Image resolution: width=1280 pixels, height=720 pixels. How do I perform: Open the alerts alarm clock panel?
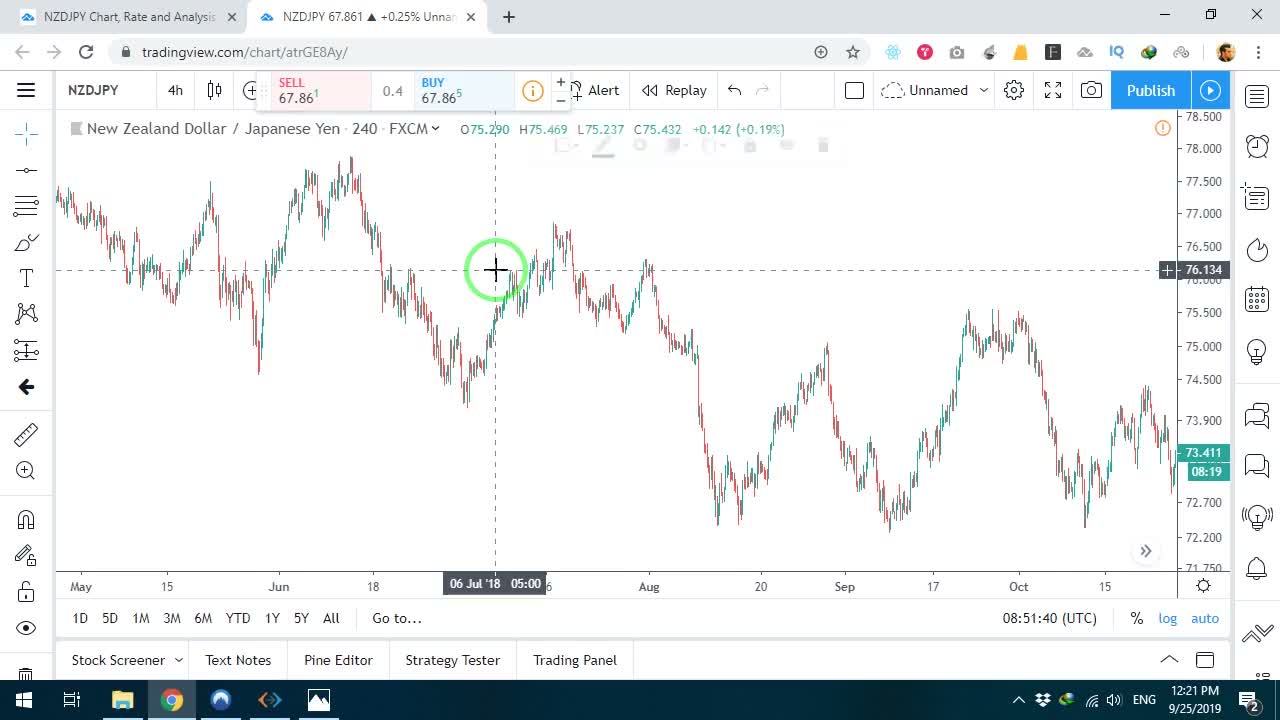1257,146
